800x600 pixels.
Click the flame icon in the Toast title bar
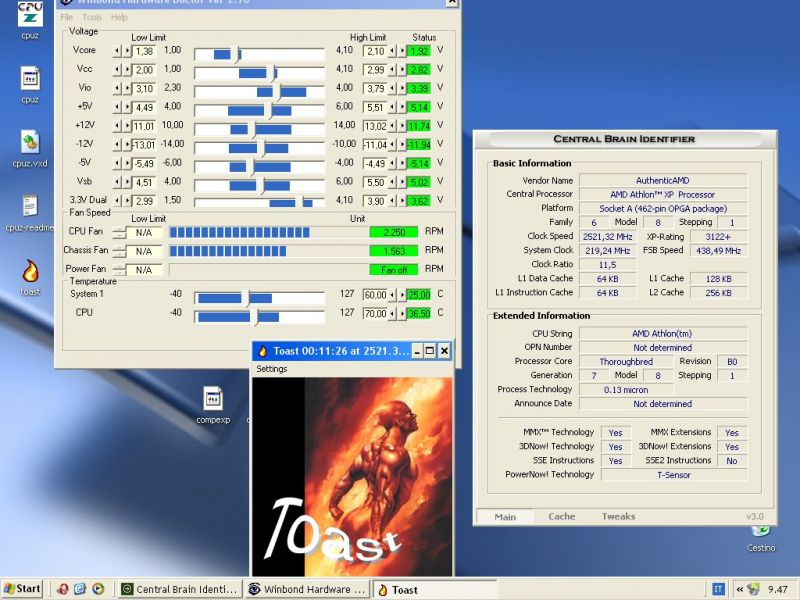(263, 351)
